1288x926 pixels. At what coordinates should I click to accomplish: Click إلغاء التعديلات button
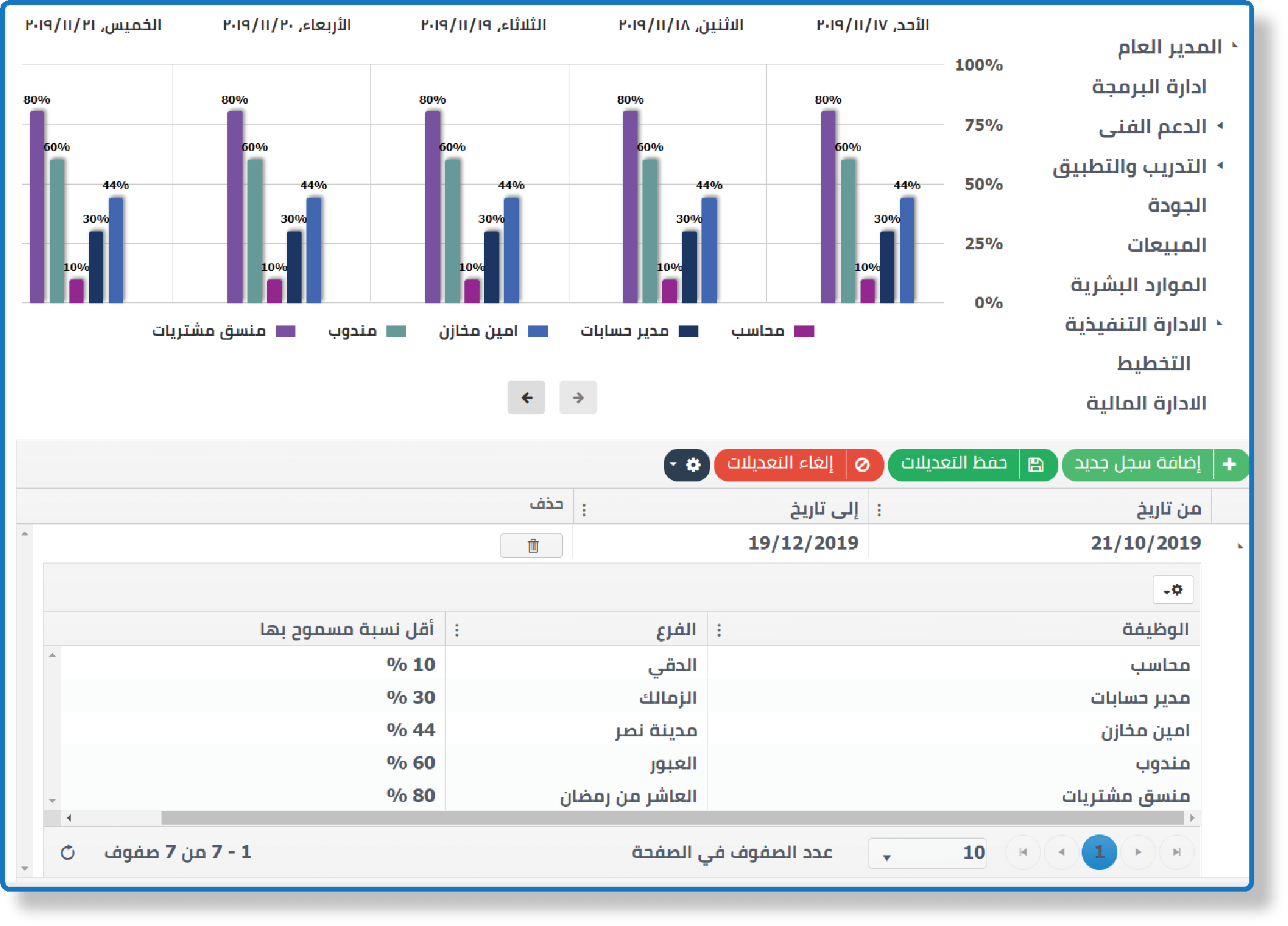point(799,465)
